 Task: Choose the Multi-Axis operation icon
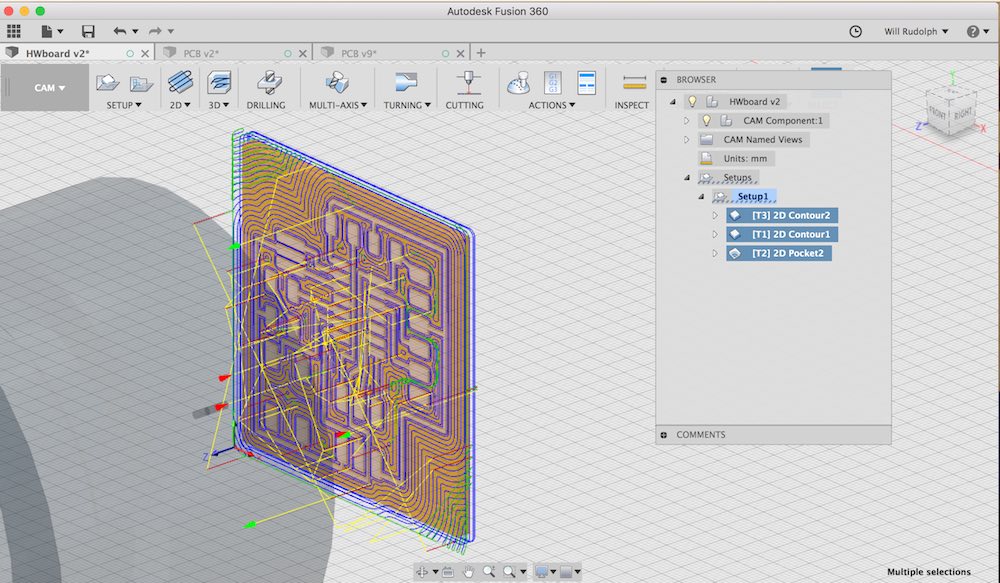pyautogui.click(x=337, y=82)
